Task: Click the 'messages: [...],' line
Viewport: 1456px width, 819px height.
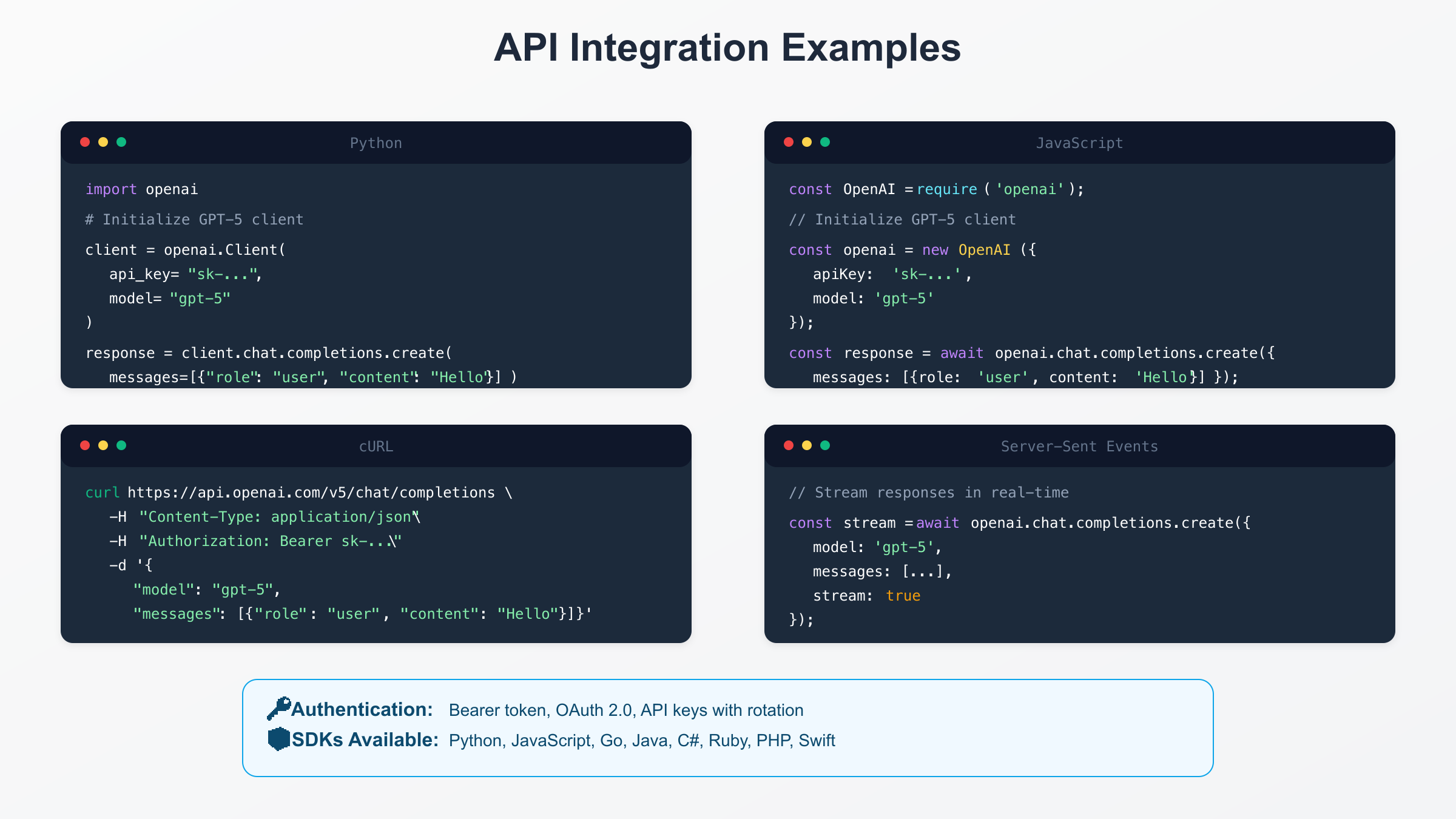Action: point(883,571)
